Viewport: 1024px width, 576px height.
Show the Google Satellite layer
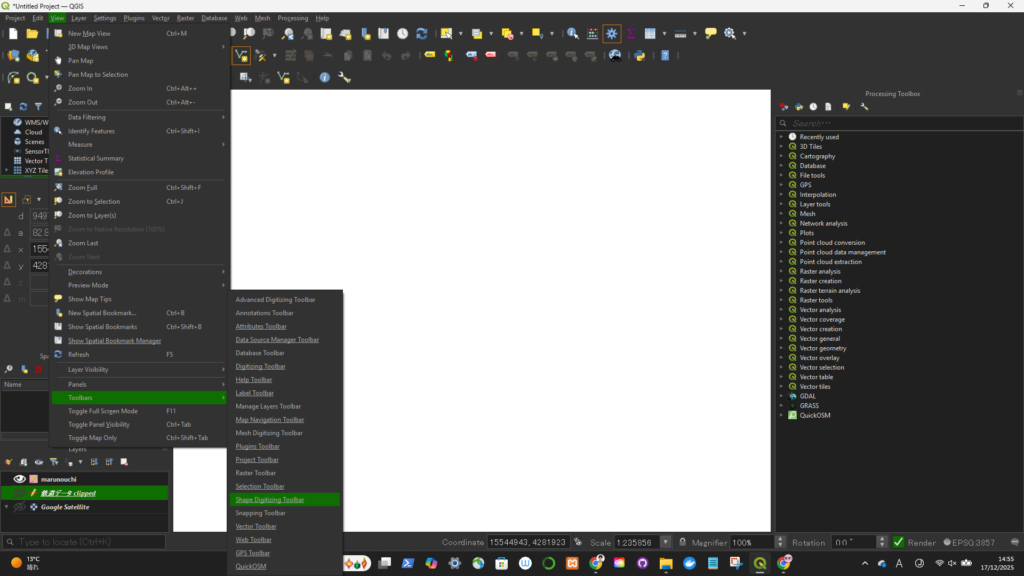pyautogui.click(x=19, y=507)
